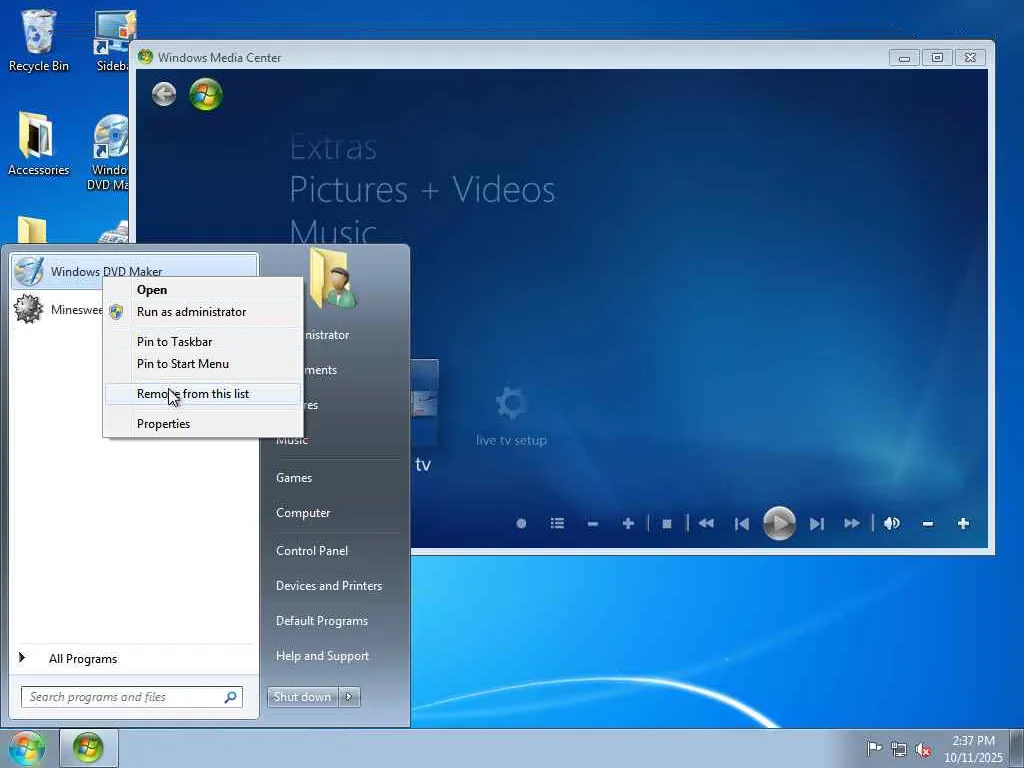Choose Open in the context menu

203,290
